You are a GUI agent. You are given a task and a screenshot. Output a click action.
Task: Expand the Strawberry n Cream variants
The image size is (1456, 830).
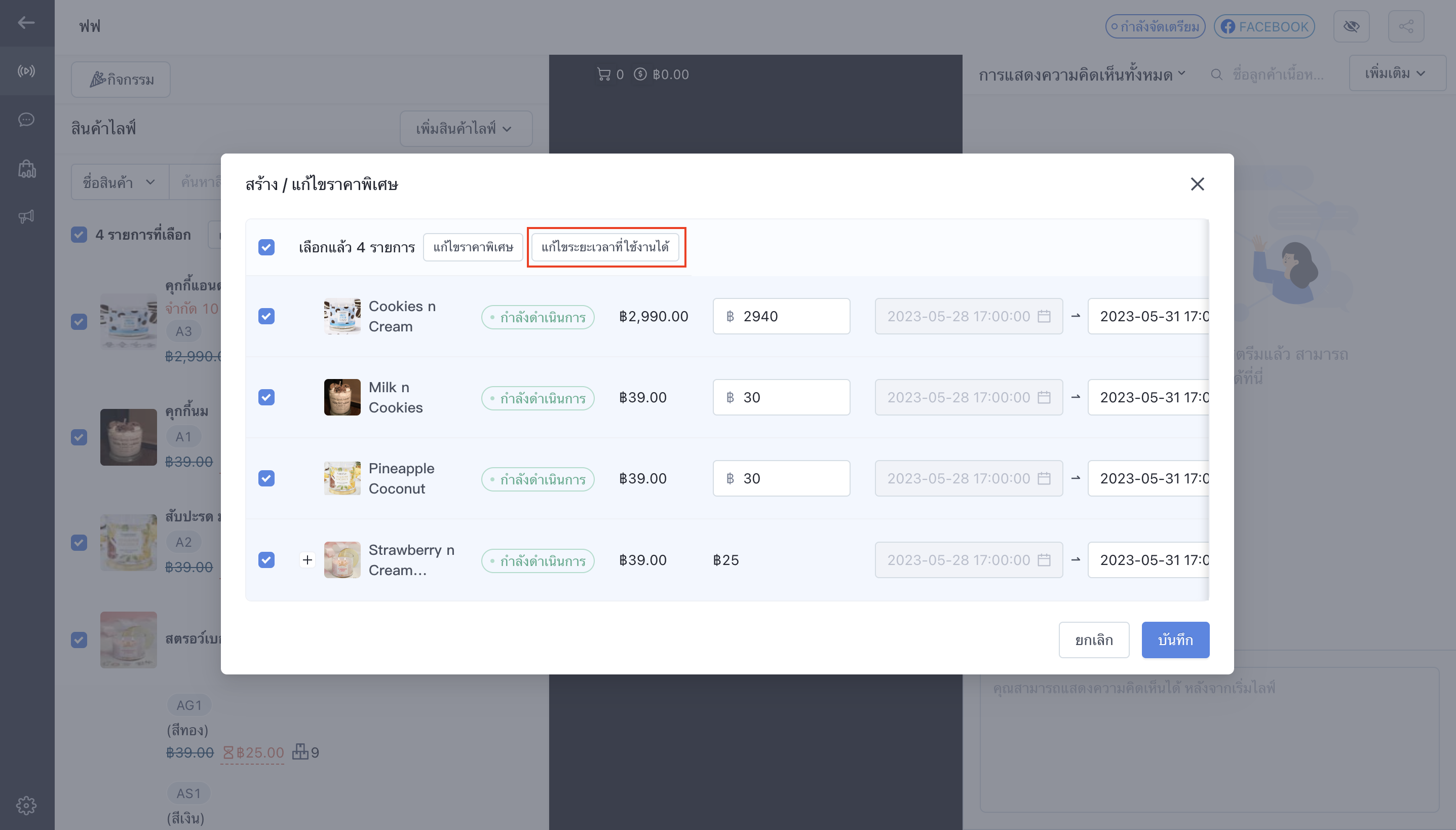[x=307, y=560]
